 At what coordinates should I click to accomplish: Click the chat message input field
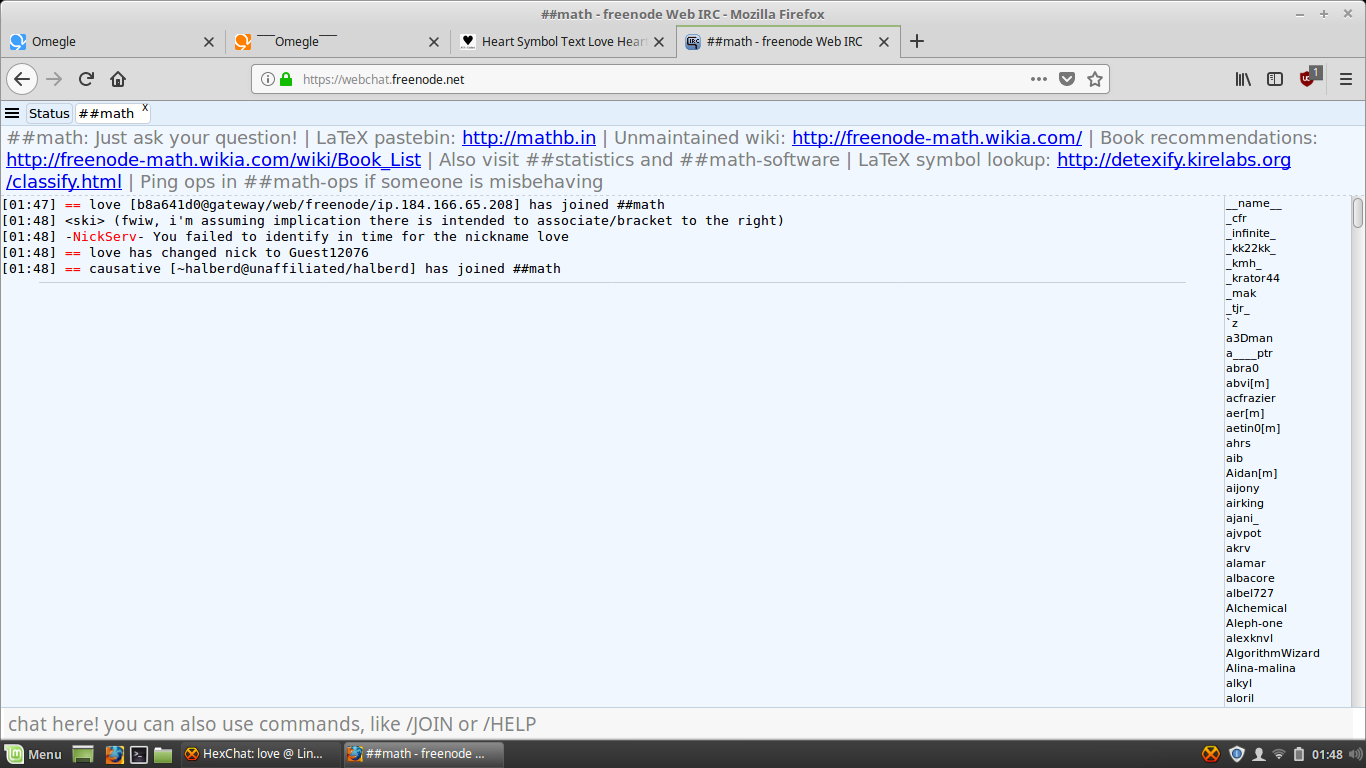point(683,724)
